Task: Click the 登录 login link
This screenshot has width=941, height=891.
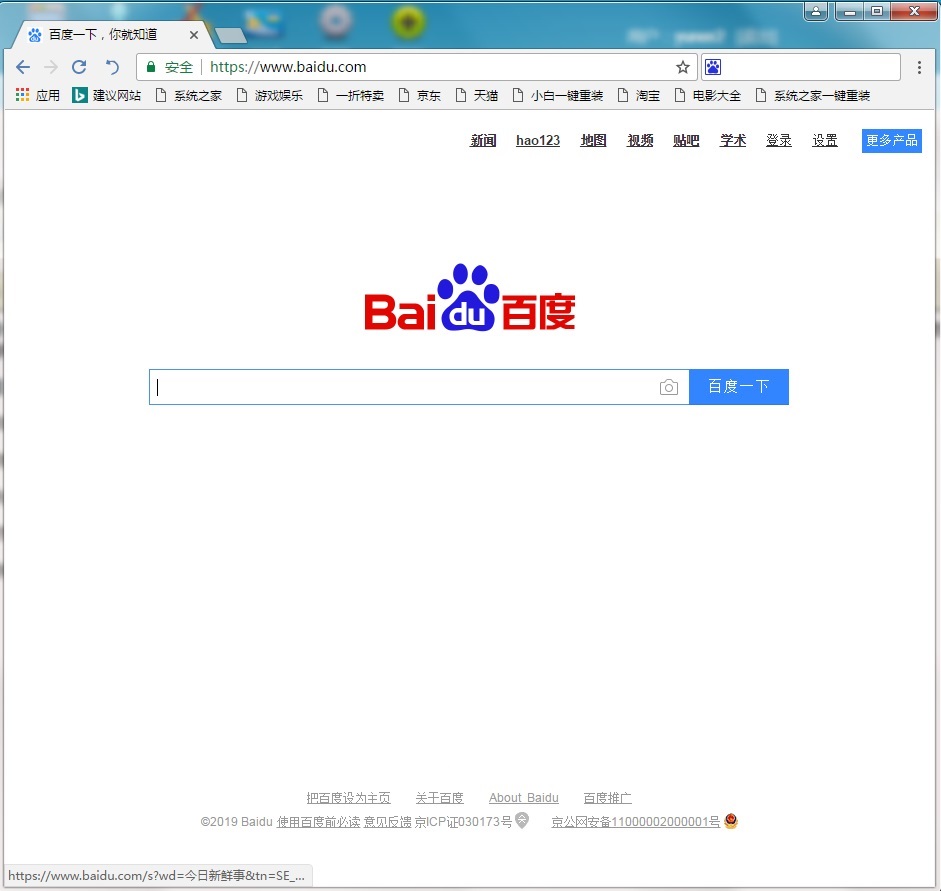Action: (778, 140)
